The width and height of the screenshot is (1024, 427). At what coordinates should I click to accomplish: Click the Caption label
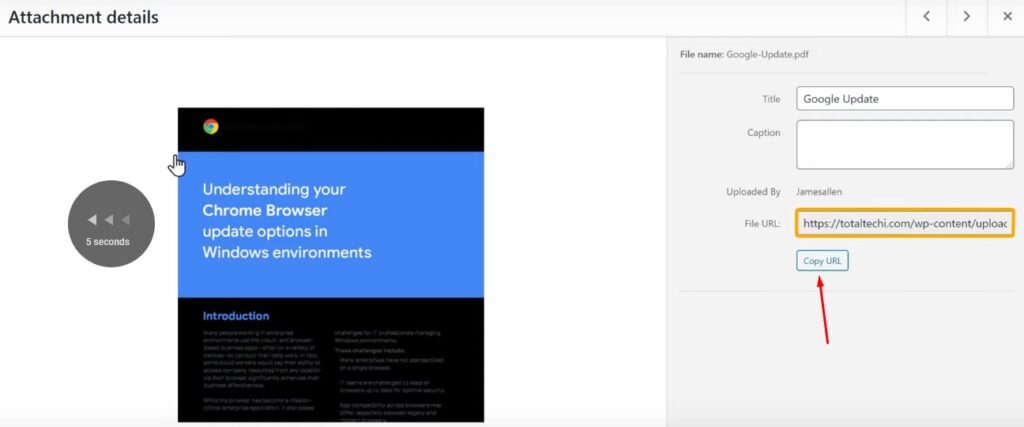[764, 133]
